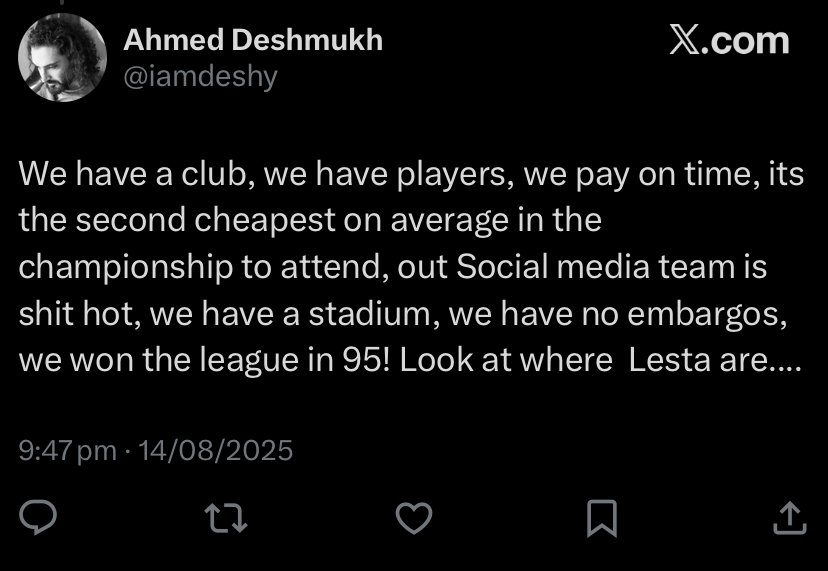Click the word 'championship' in the tweet
Viewport: 828px width, 571px height.
126,267
